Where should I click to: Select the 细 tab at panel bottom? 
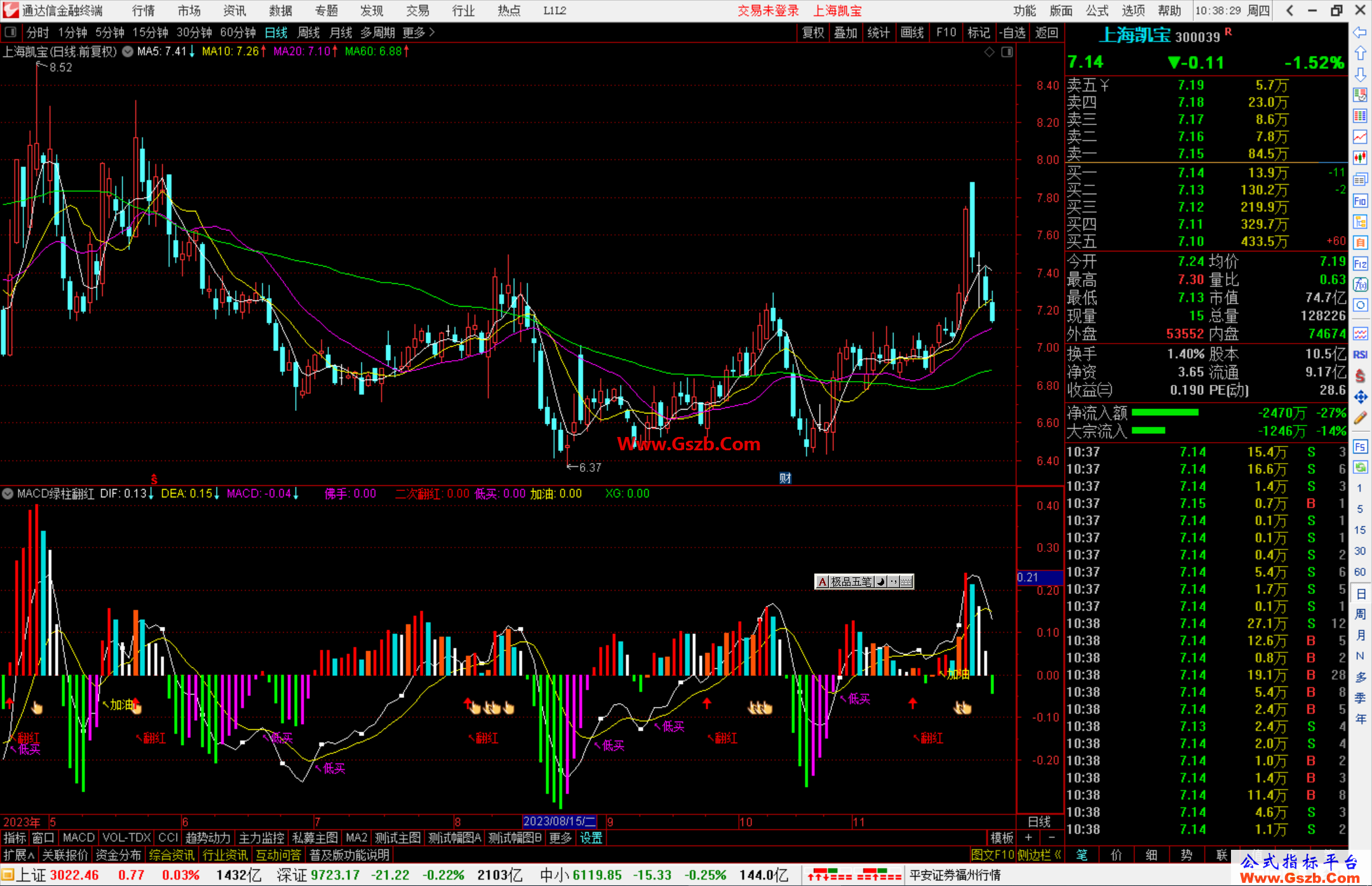coord(1151,855)
